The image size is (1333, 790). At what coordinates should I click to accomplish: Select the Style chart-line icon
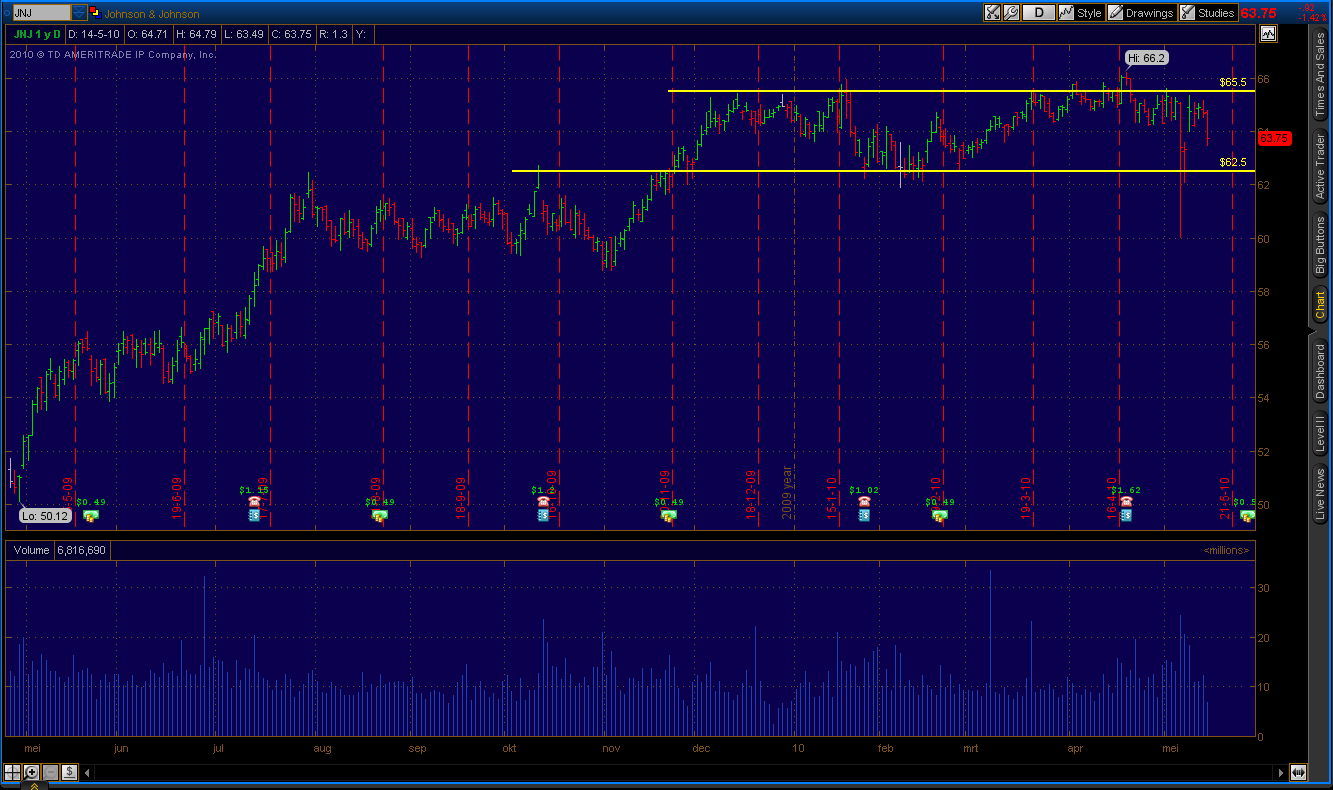[1065, 13]
